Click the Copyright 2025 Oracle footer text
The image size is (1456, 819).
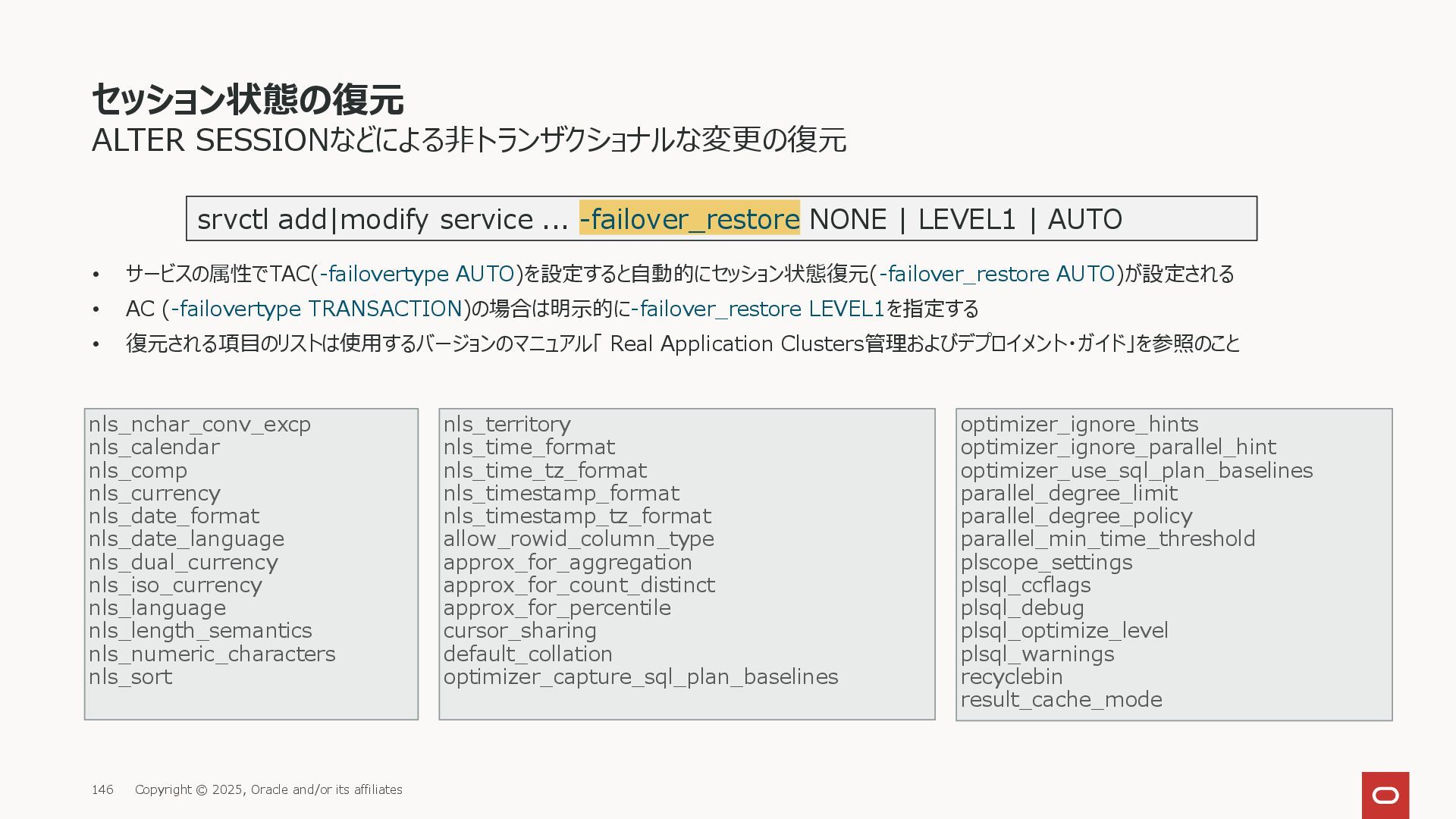(x=268, y=789)
